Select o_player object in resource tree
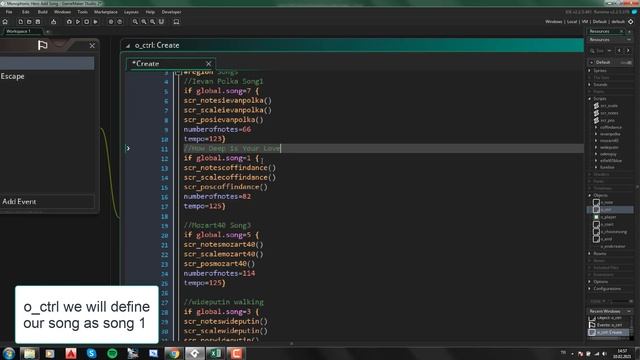 point(610,217)
